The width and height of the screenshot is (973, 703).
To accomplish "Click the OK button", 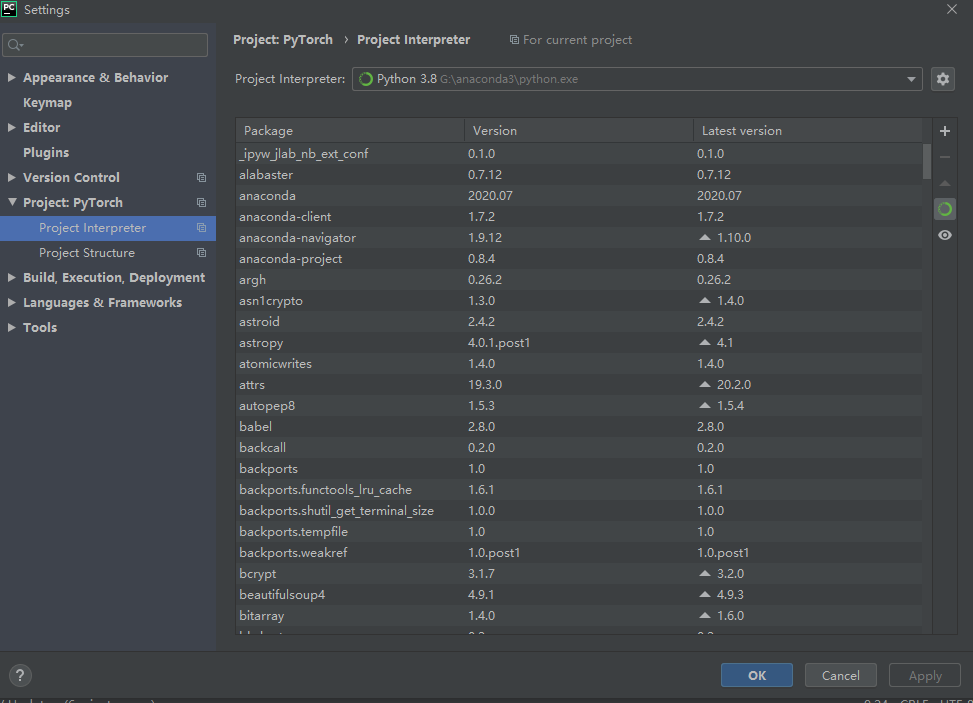I will 756,675.
